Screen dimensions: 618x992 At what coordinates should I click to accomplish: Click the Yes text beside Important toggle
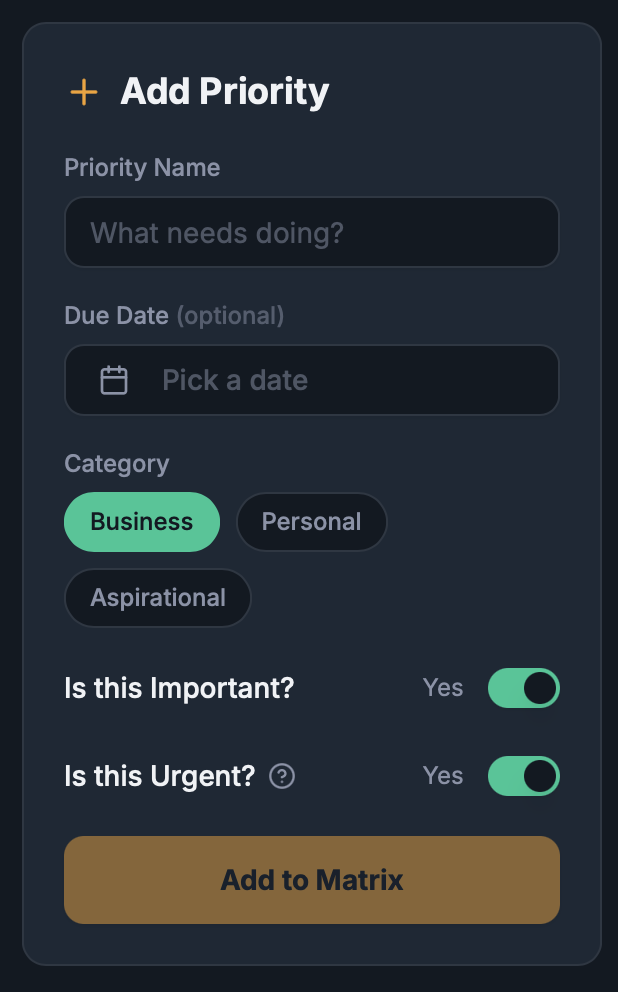coord(443,688)
